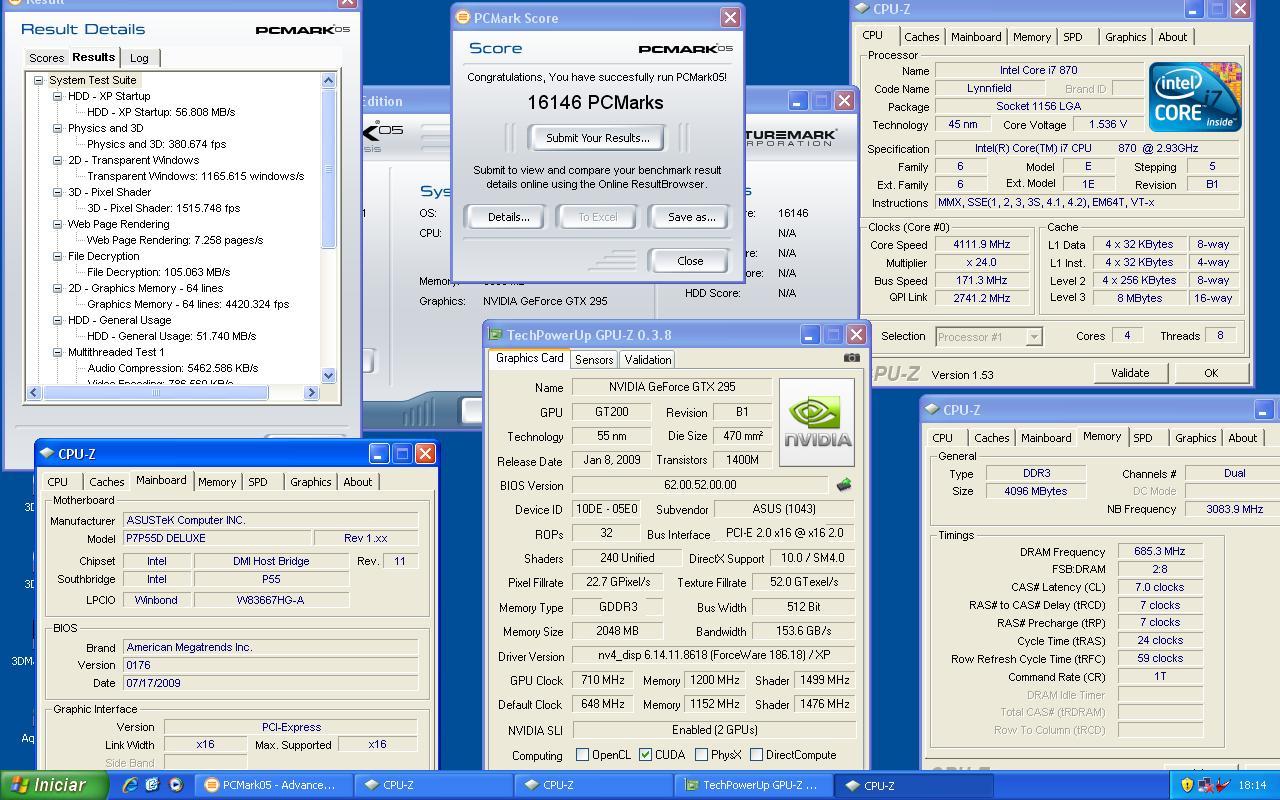Enable the OpenCL checkbox in GPU-Z
This screenshot has height=800, width=1280.
coord(582,755)
